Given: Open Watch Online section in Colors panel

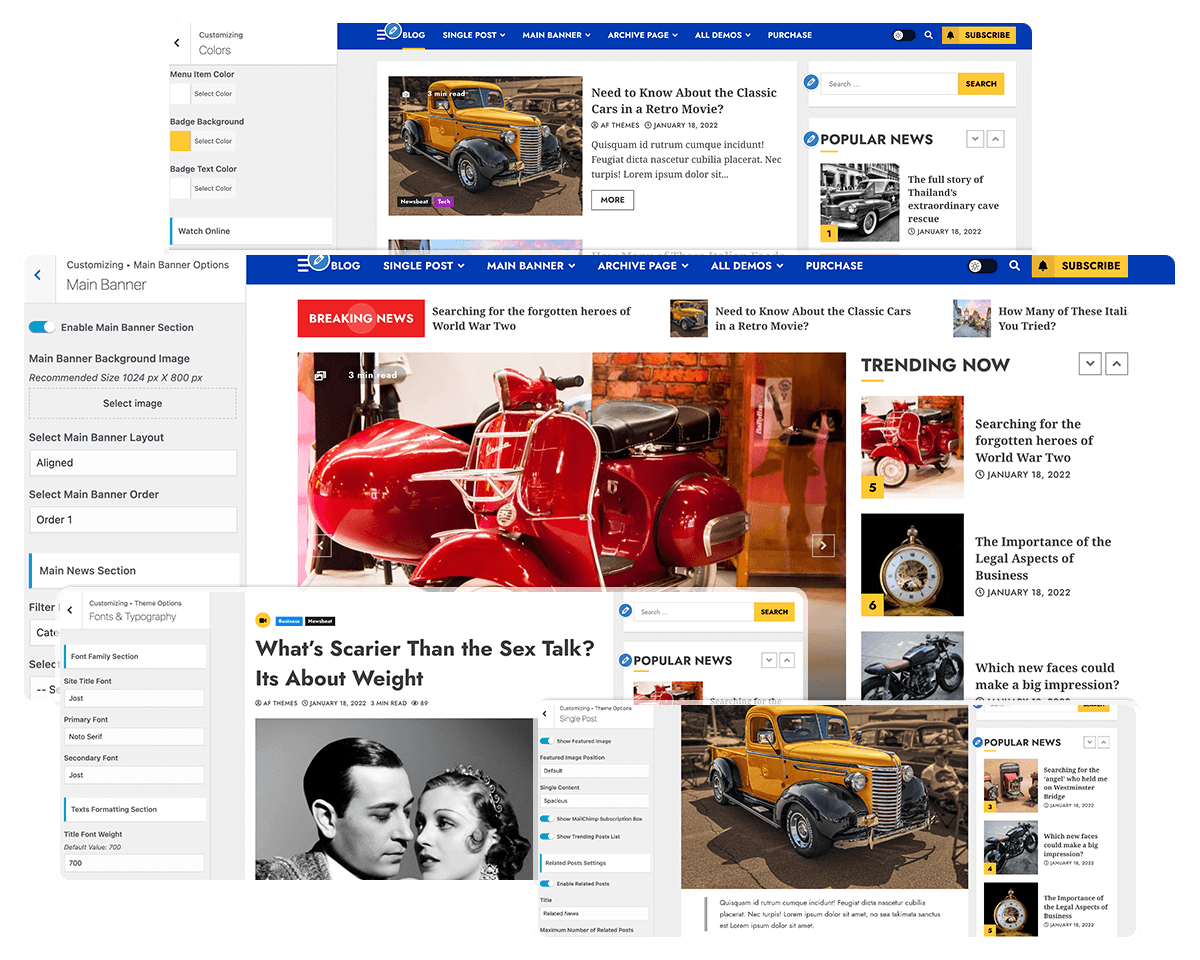Looking at the screenshot, I should click(x=251, y=231).
